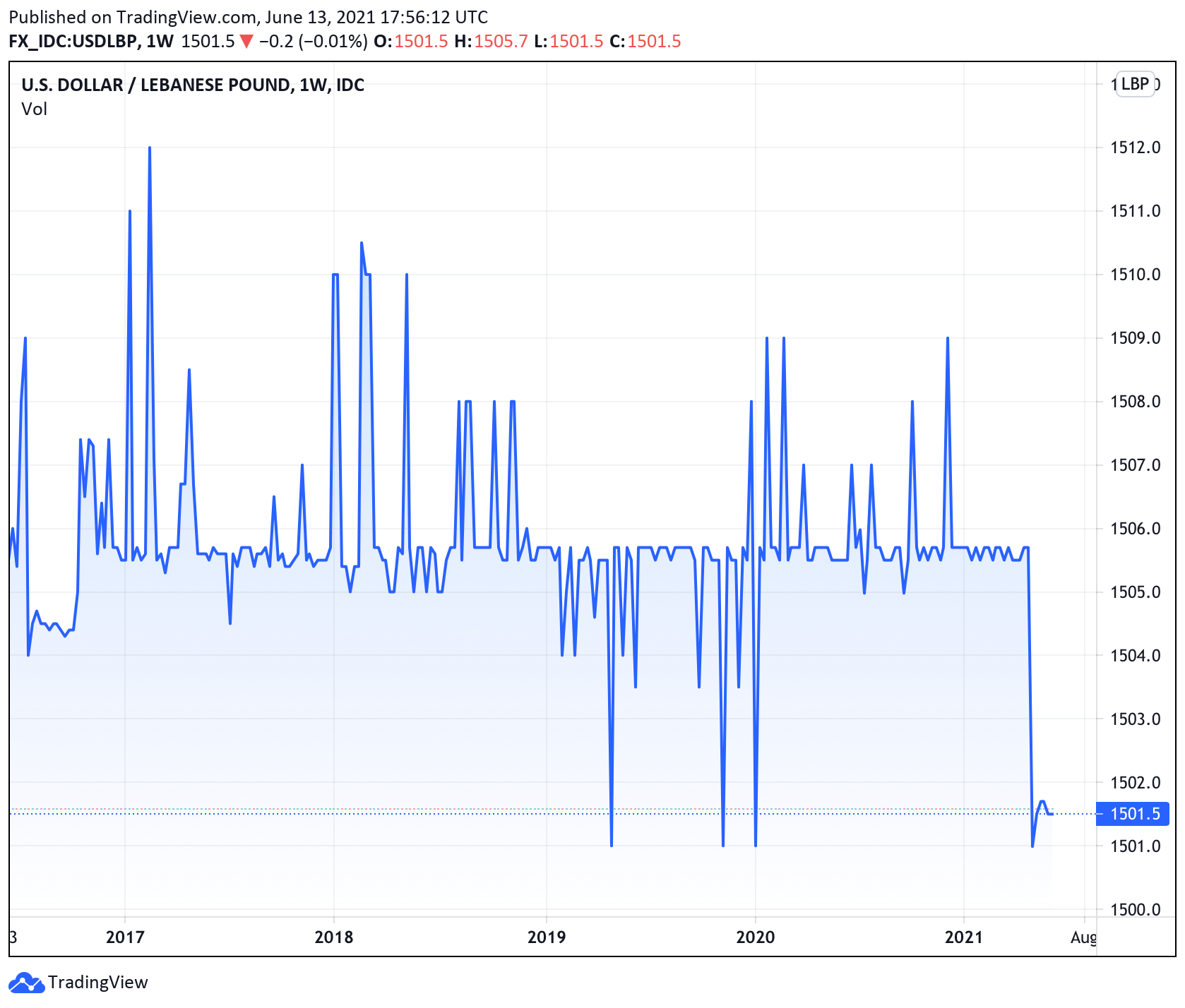The height and width of the screenshot is (1008, 1185).
Task: Click the blue 1501.5 current price tag
Action: [x=1133, y=814]
